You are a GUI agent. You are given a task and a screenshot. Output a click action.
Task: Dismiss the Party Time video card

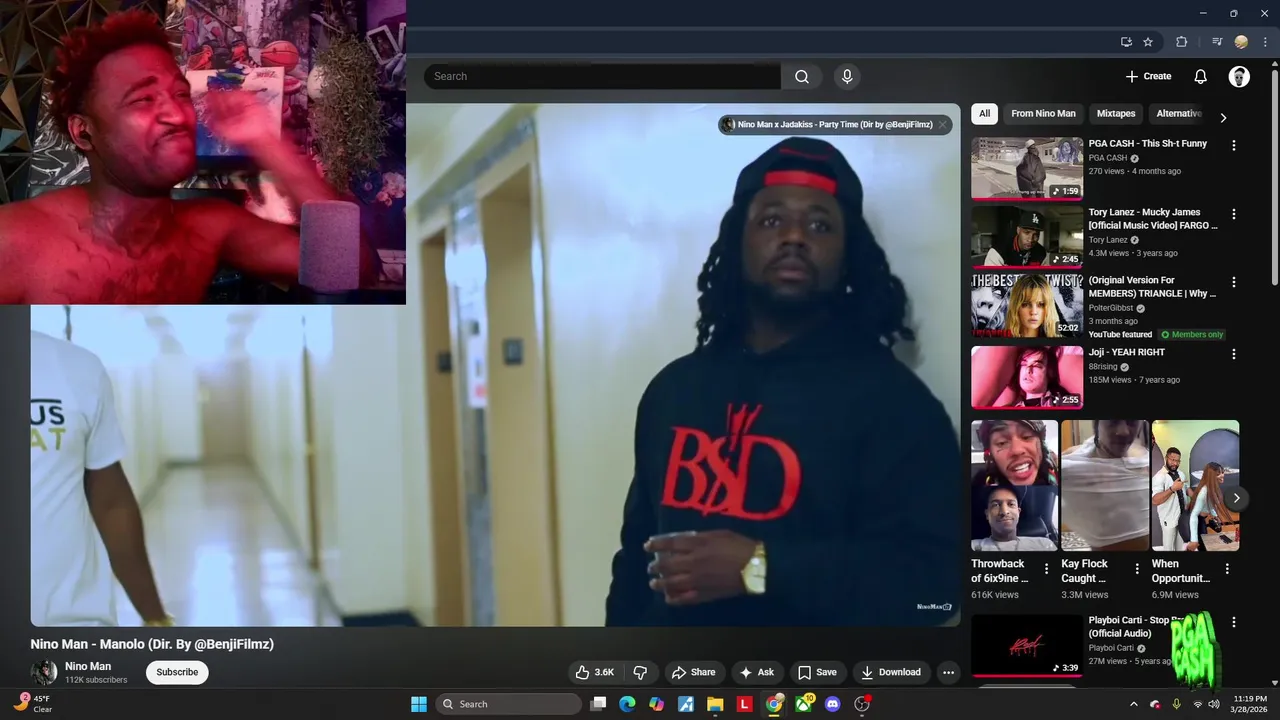click(x=942, y=125)
